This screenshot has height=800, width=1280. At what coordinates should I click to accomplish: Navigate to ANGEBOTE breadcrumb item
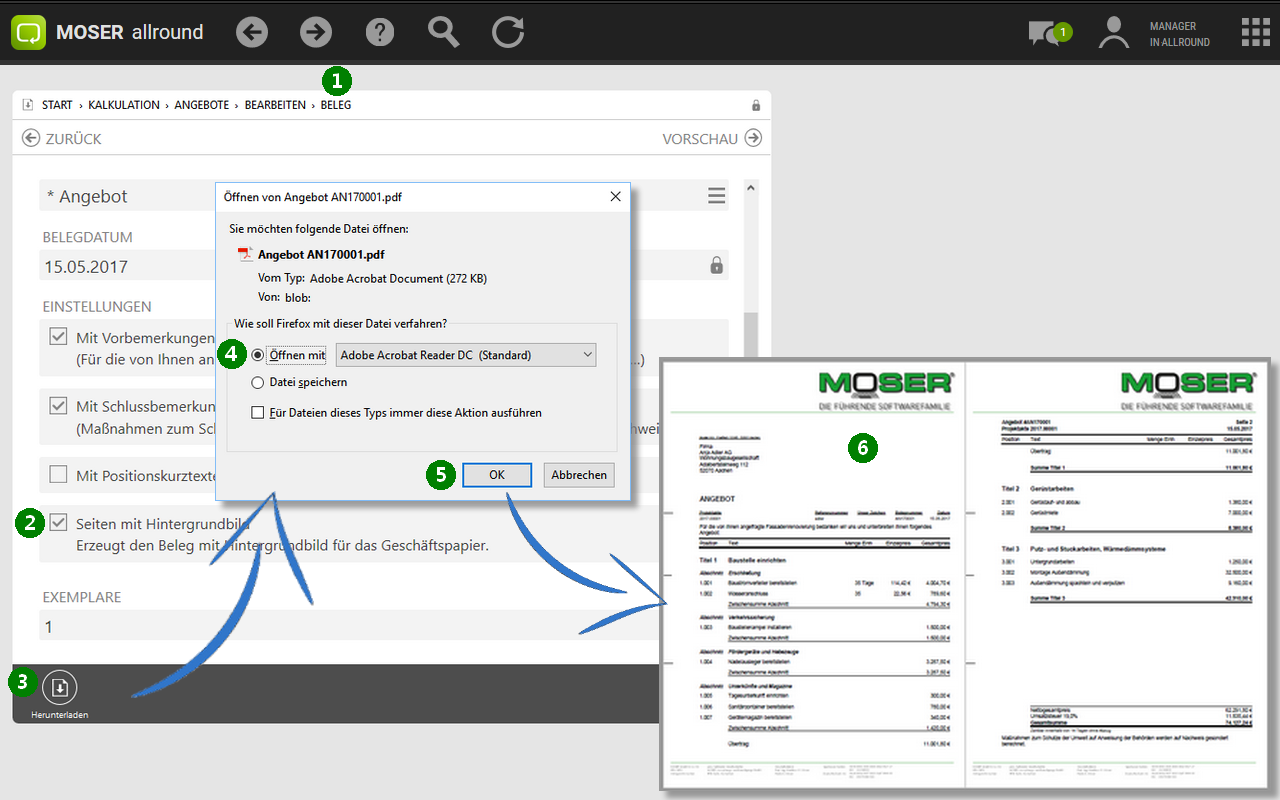[x=201, y=105]
